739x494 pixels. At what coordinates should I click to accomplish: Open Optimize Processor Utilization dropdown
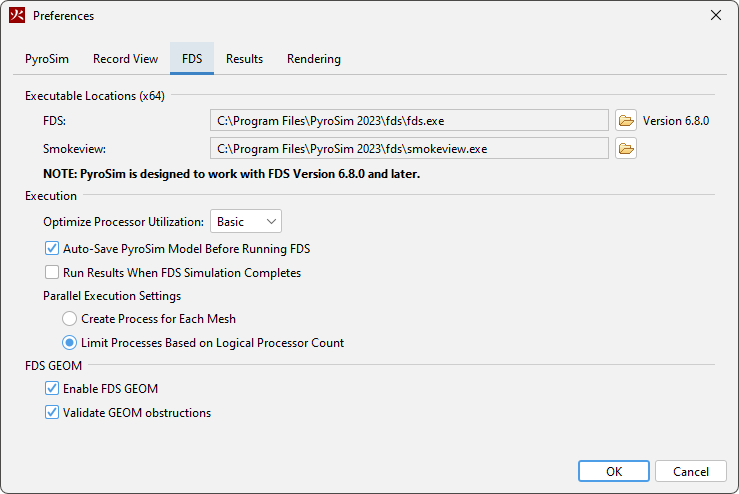(246, 221)
